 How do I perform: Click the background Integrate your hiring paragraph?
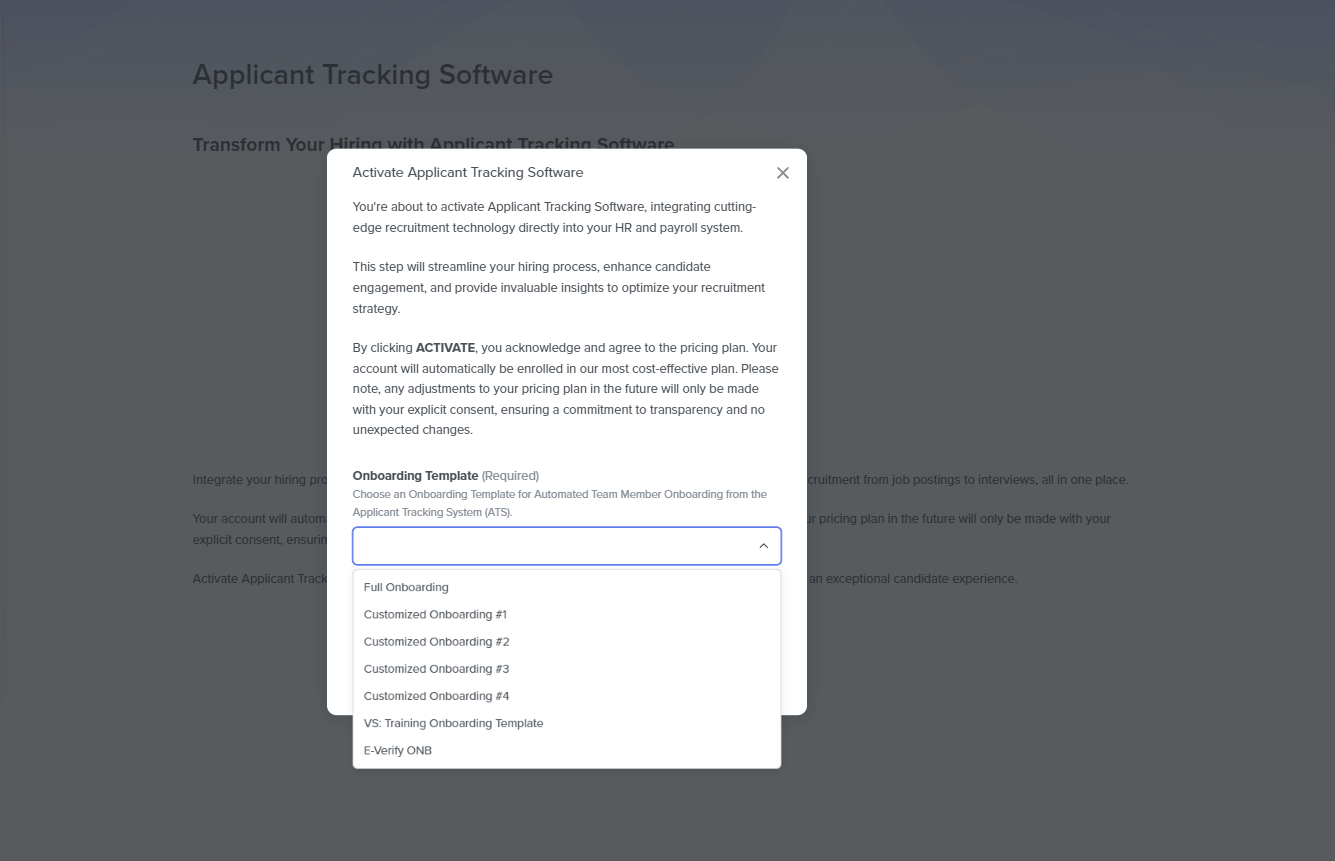point(259,480)
